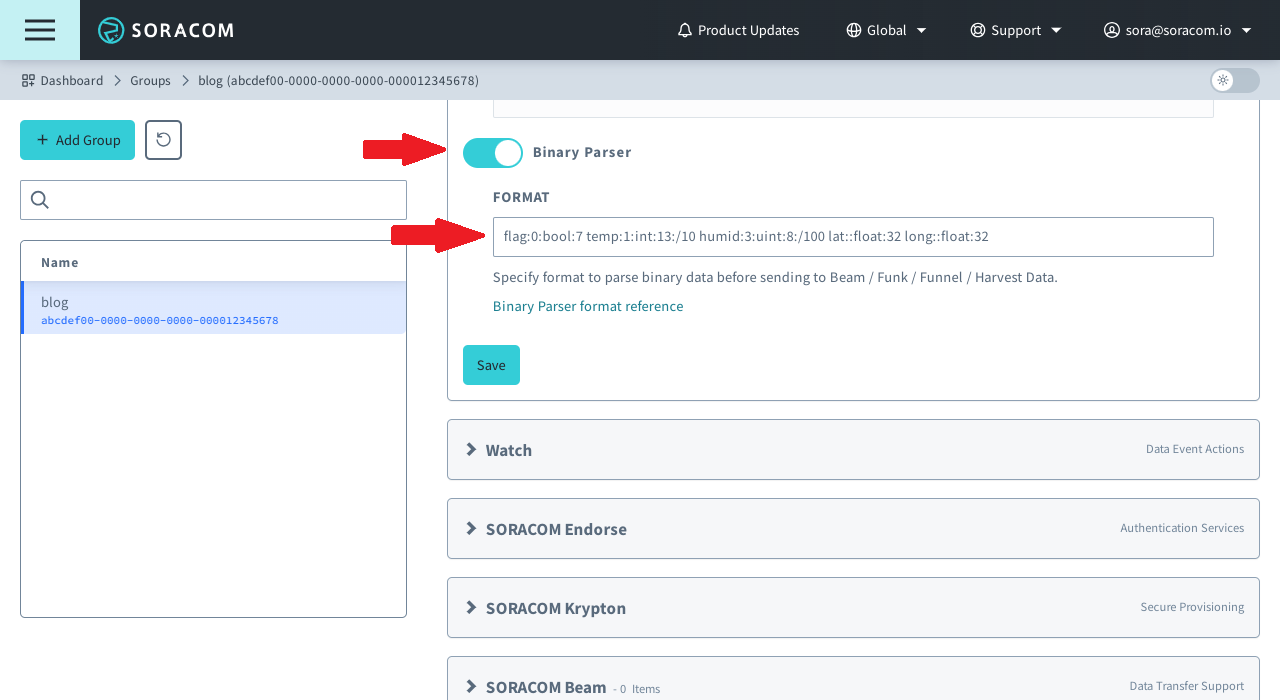The height and width of the screenshot is (700, 1280).
Task: Click the Support lifebuoy icon
Action: point(978,30)
